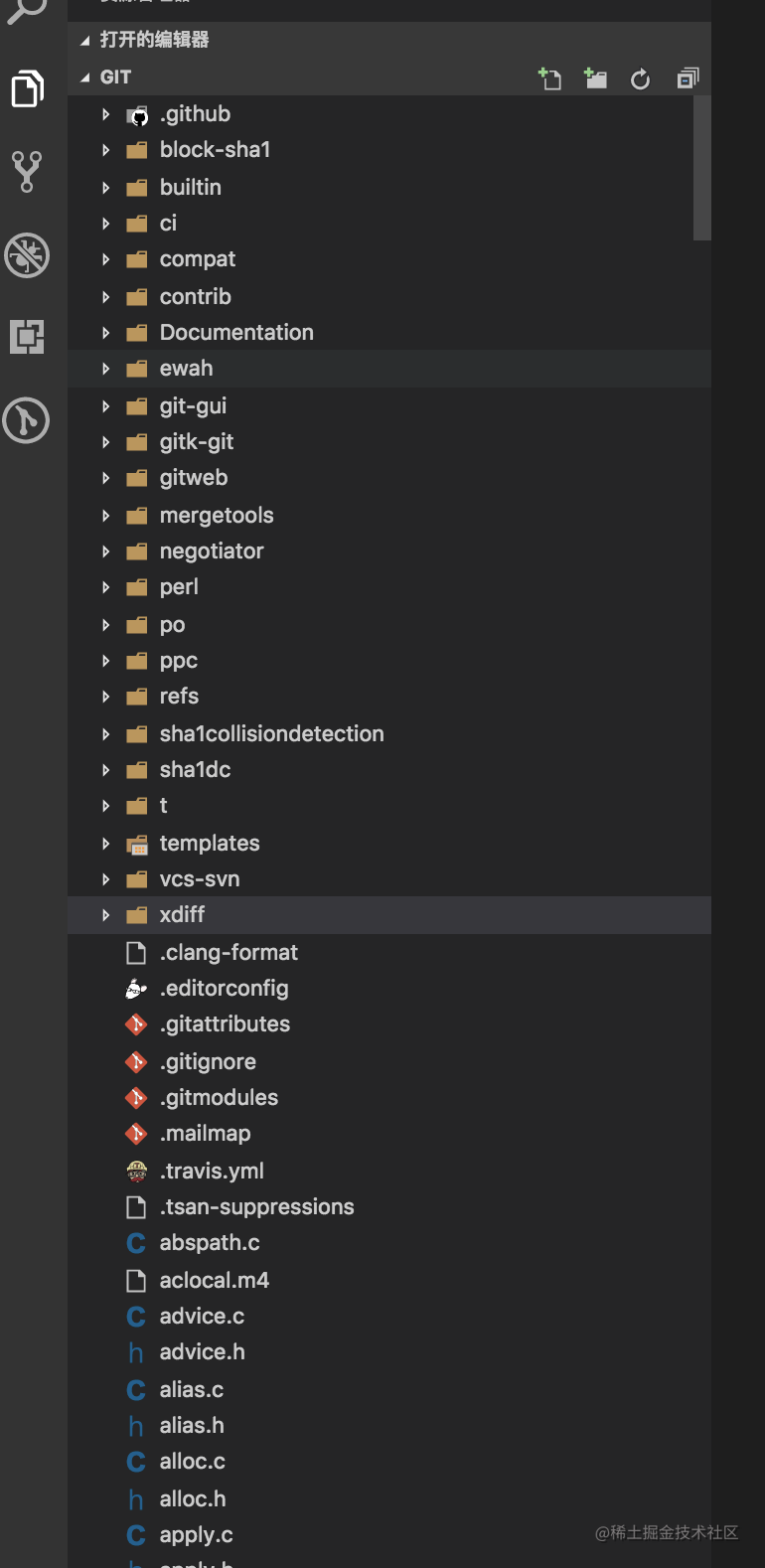
Task: Open the Debug view
Action: coord(27,255)
